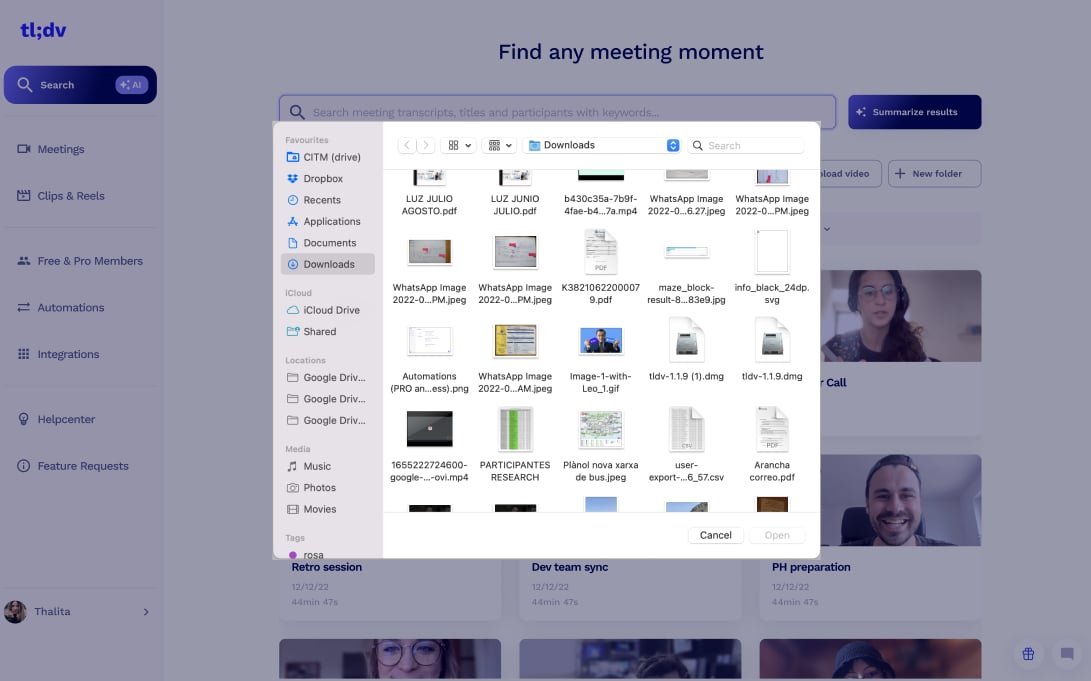Image resolution: width=1091 pixels, height=681 pixels.
Task: Select PARTICIPANTES RESEARCH spreadsheet file
Action: click(515, 444)
